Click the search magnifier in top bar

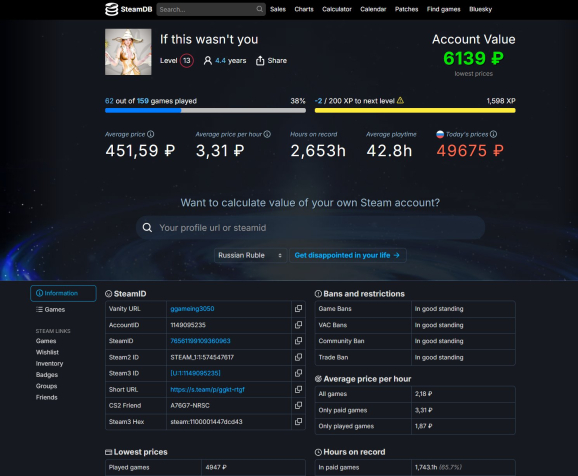point(260,9)
